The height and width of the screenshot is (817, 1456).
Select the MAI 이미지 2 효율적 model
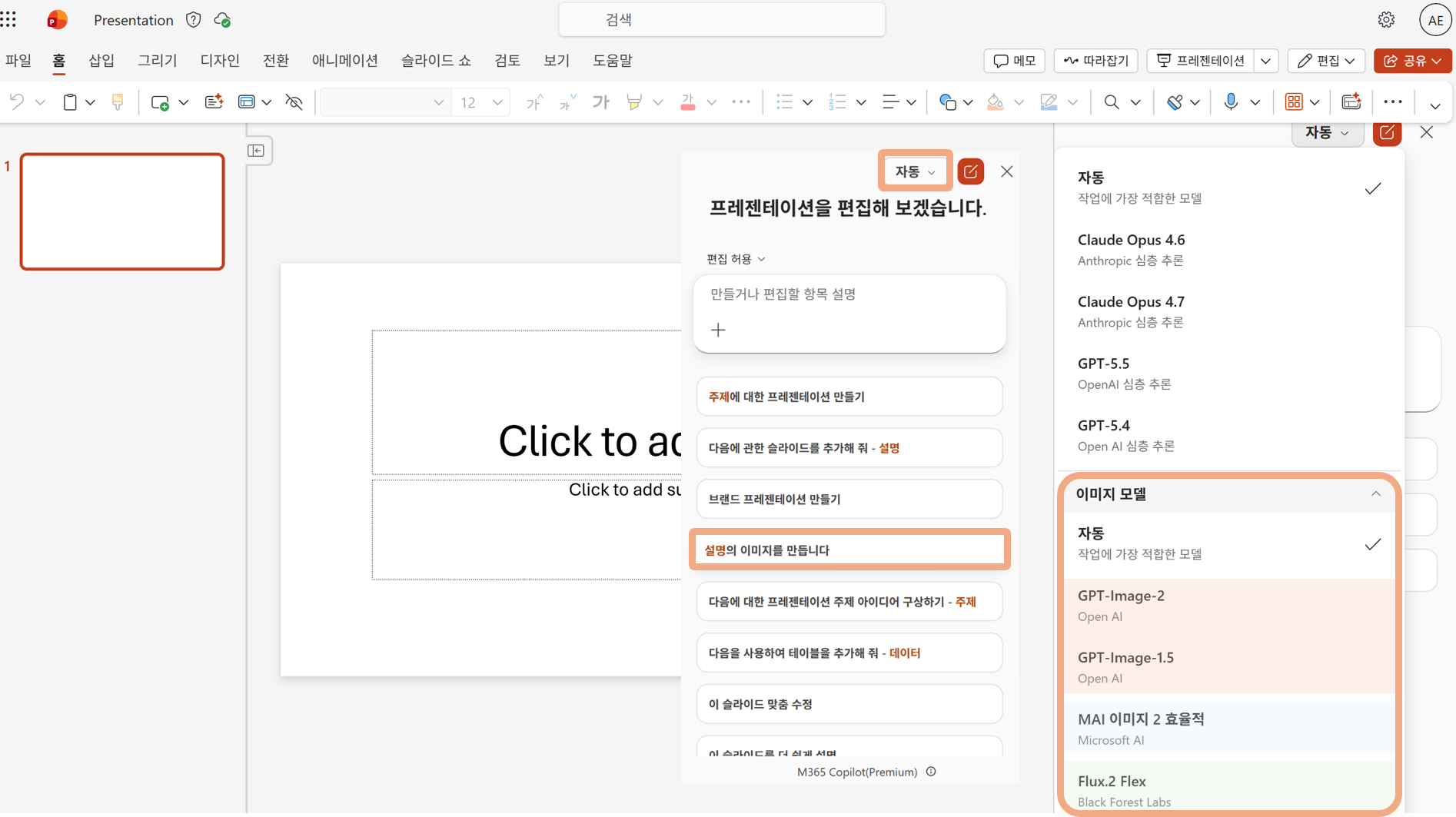click(1229, 729)
